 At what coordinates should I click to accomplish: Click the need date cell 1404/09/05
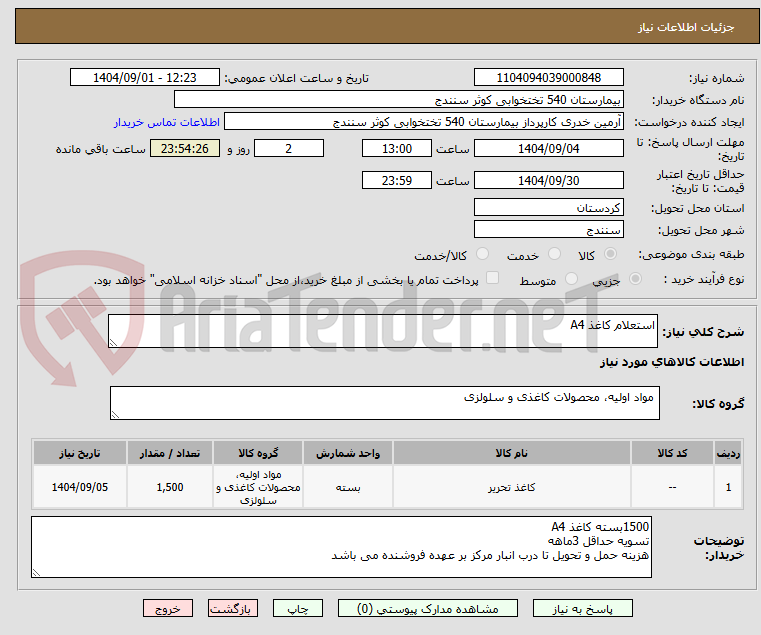[x=80, y=487]
